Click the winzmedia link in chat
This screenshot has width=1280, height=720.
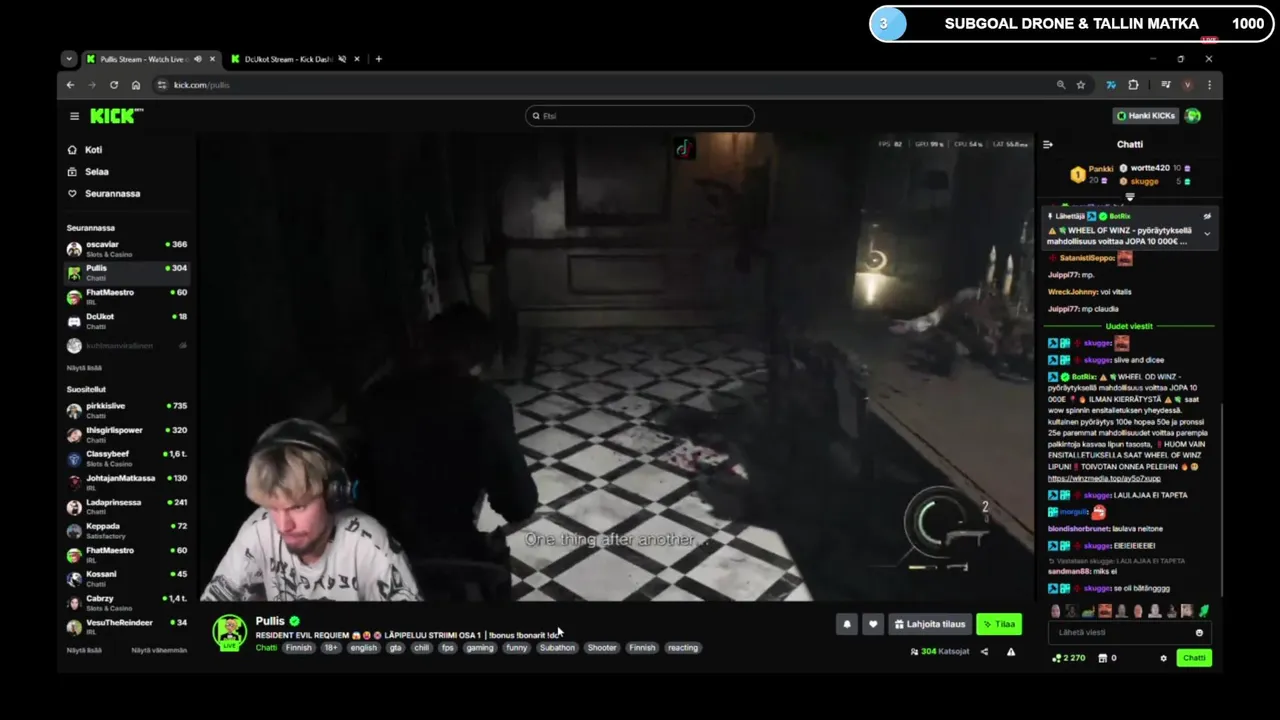coord(1104,478)
